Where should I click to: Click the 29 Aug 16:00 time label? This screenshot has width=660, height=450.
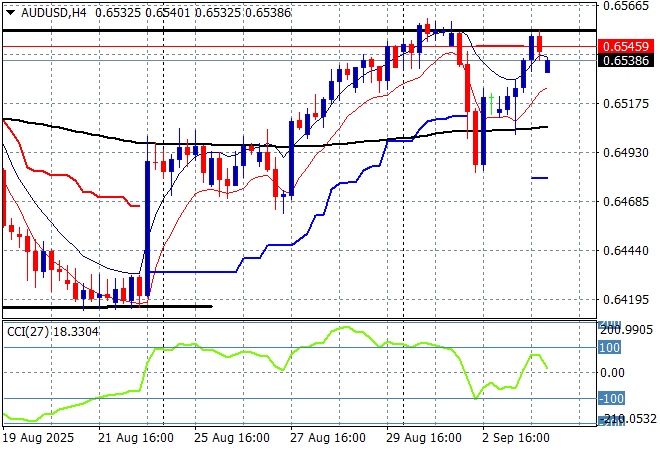[423, 438]
